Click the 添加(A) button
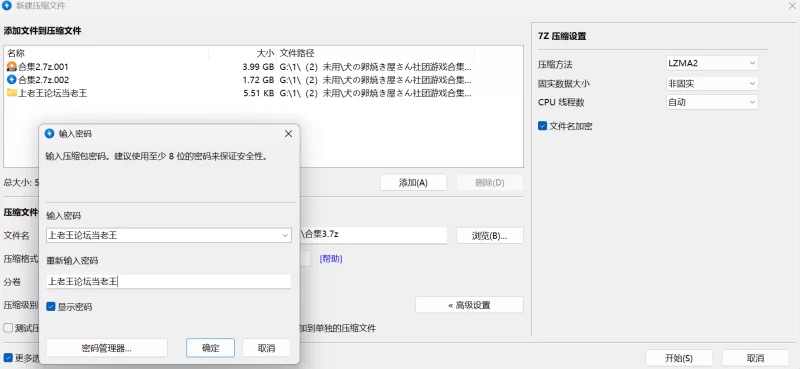 [413, 183]
